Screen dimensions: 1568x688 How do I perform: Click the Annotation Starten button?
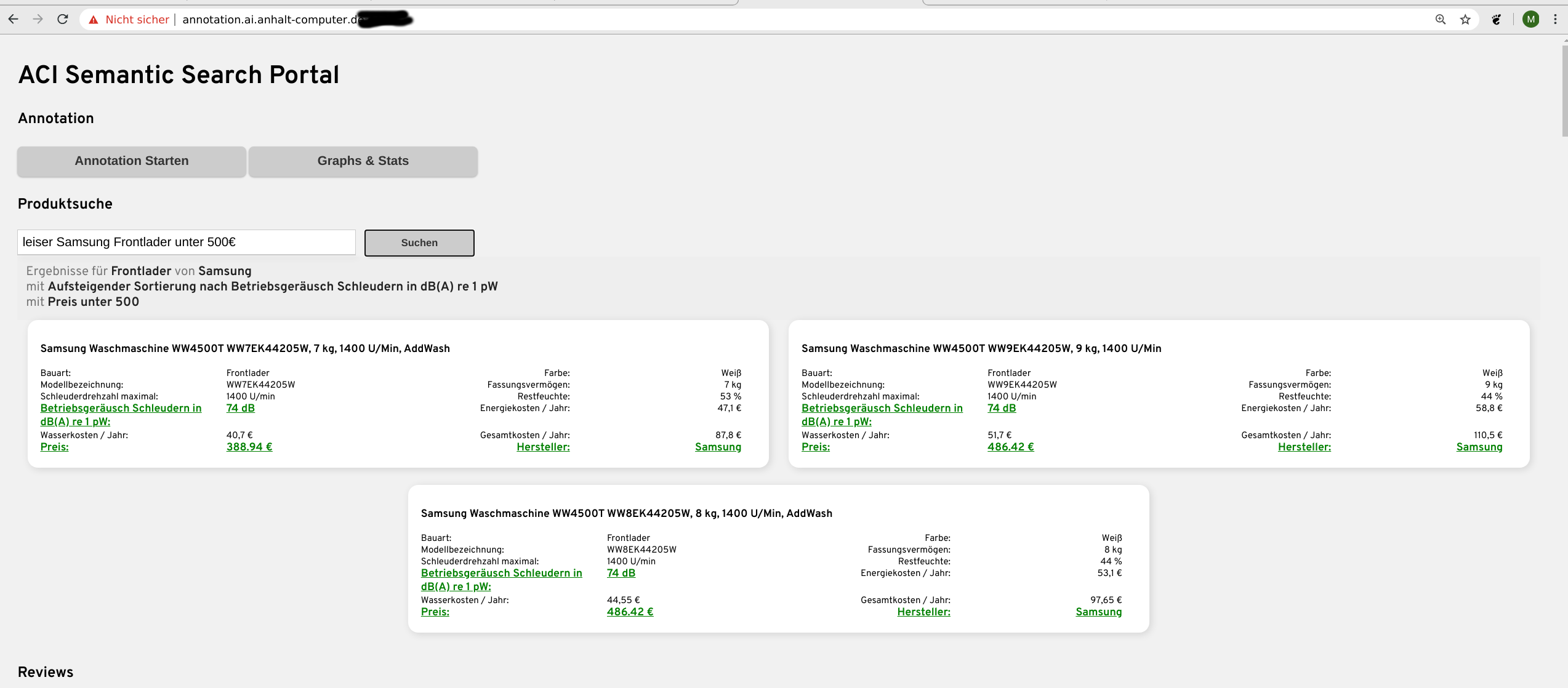point(132,161)
